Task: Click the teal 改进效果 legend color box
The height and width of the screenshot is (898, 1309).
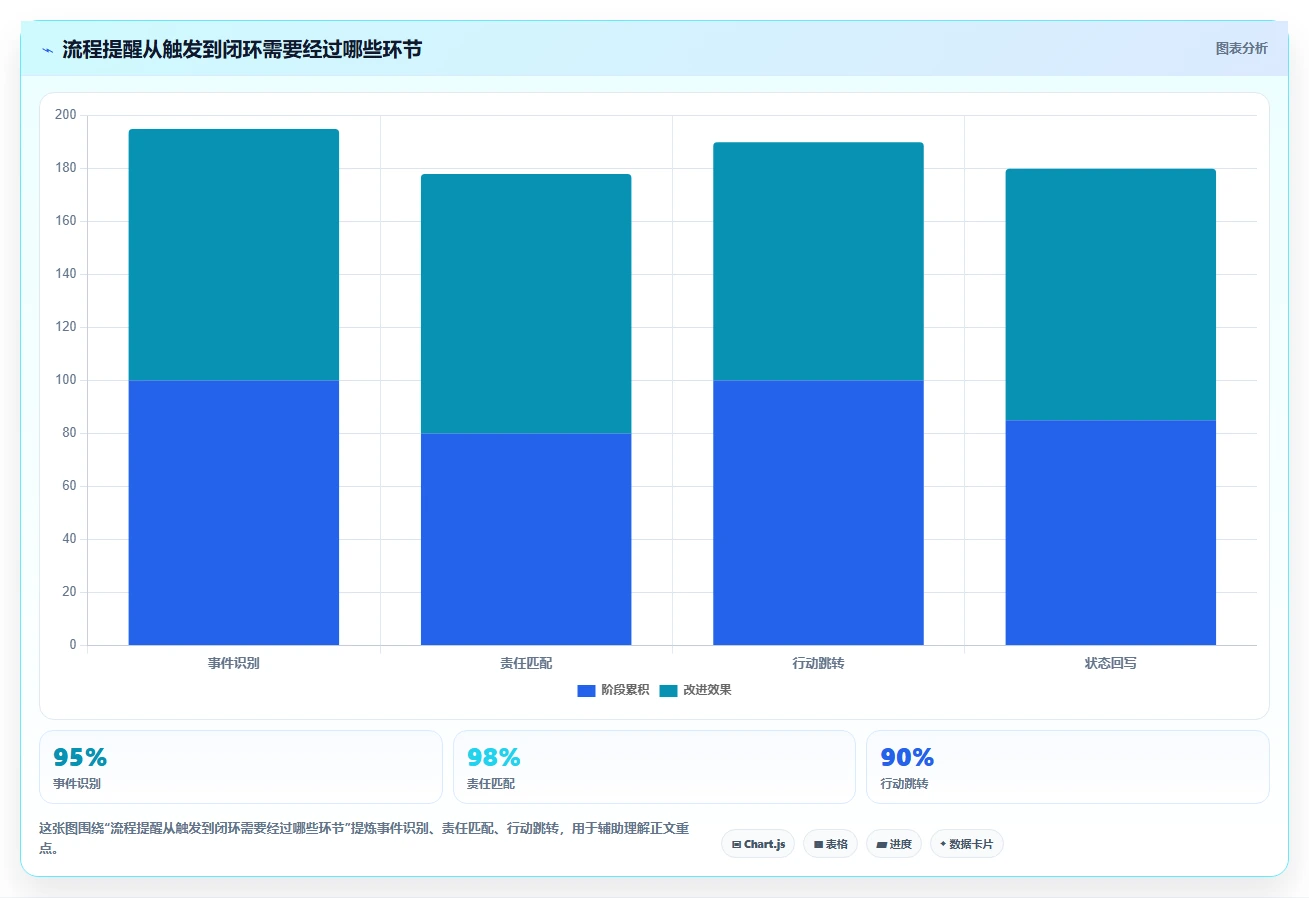Action: point(668,691)
